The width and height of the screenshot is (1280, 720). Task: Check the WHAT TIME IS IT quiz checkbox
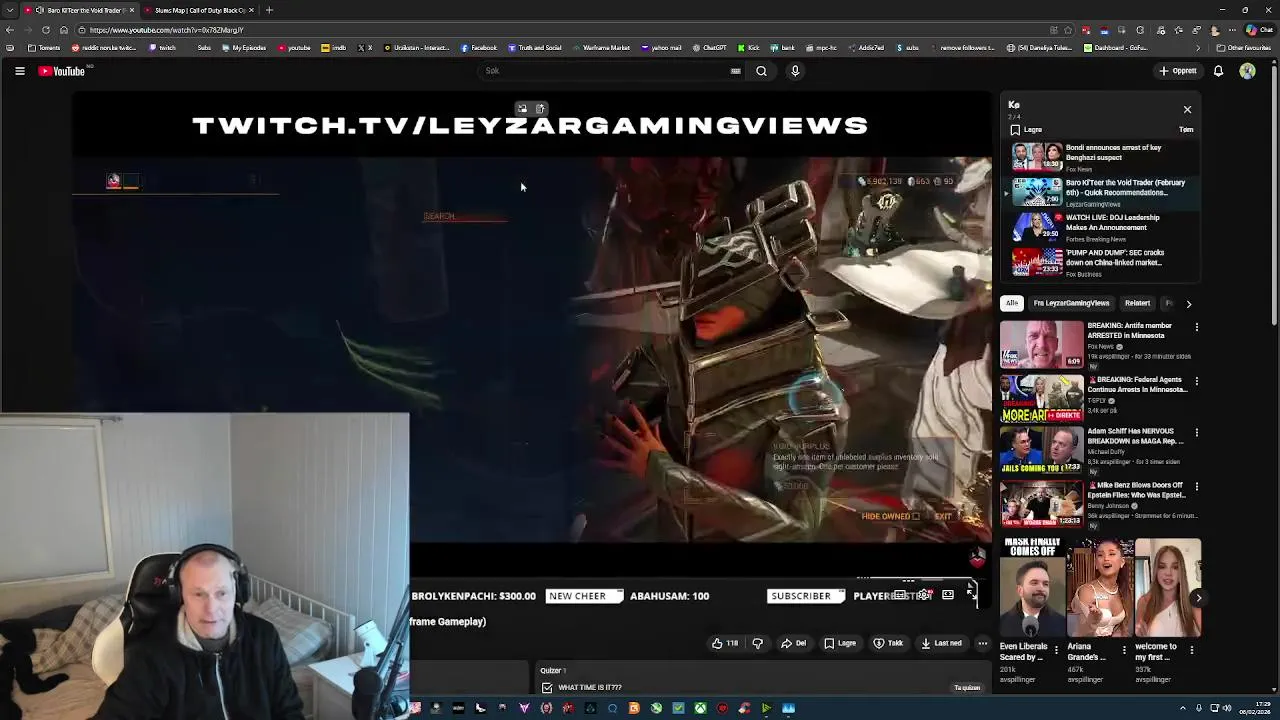click(547, 688)
